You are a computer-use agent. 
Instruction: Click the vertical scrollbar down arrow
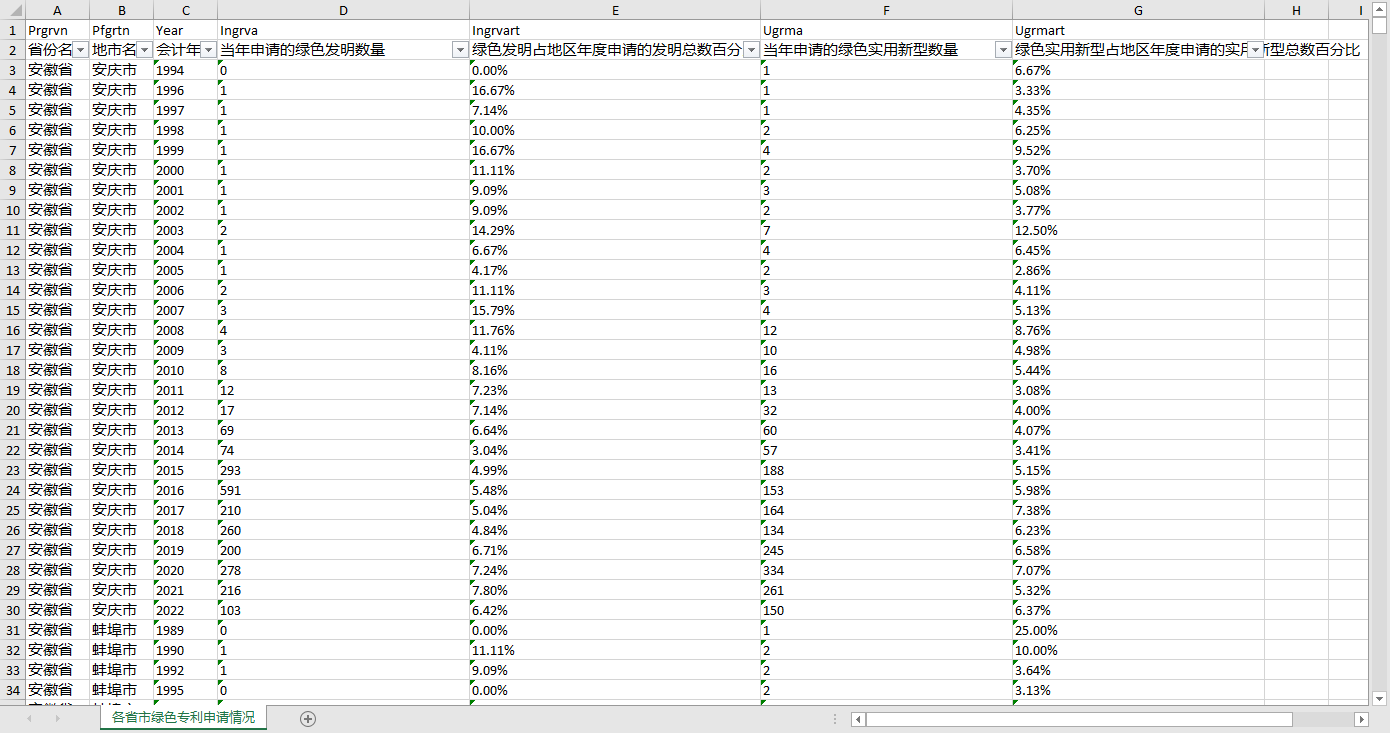(1379, 698)
